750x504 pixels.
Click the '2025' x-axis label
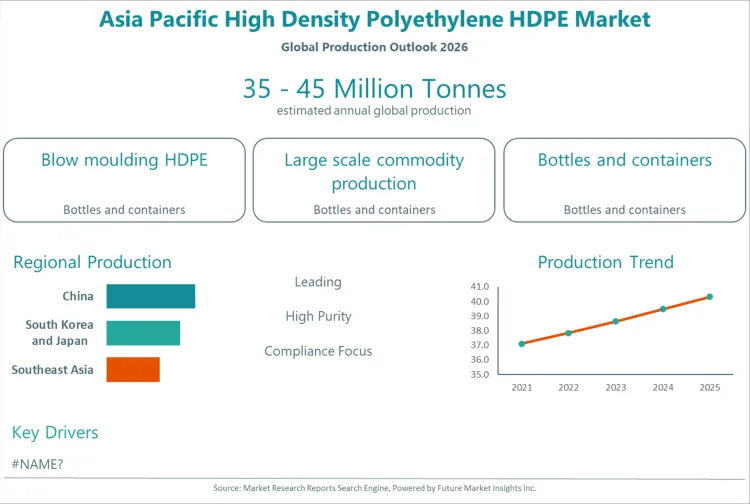[x=710, y=387]
